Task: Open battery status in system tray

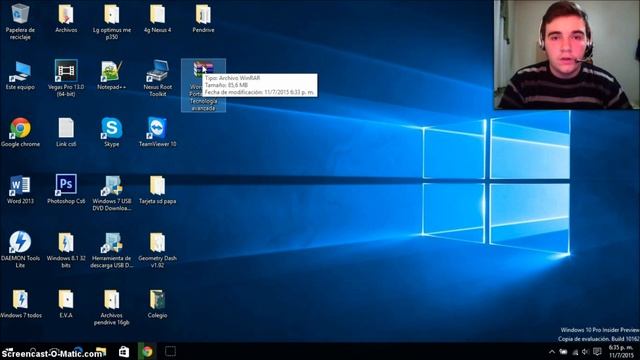Action: (x=563, y=352)
